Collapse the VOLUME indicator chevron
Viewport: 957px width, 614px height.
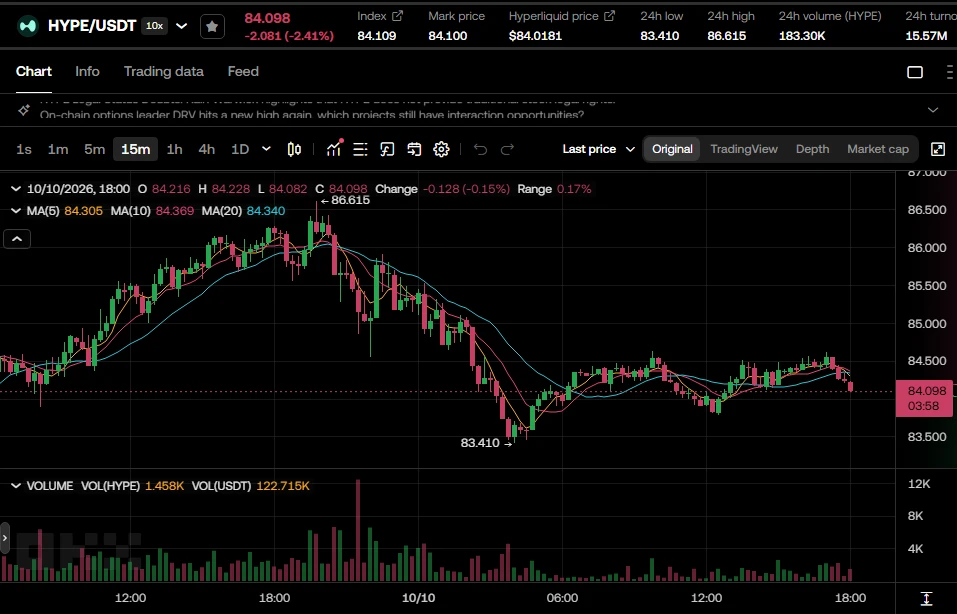pyautogui.click(x=16, y=486)
